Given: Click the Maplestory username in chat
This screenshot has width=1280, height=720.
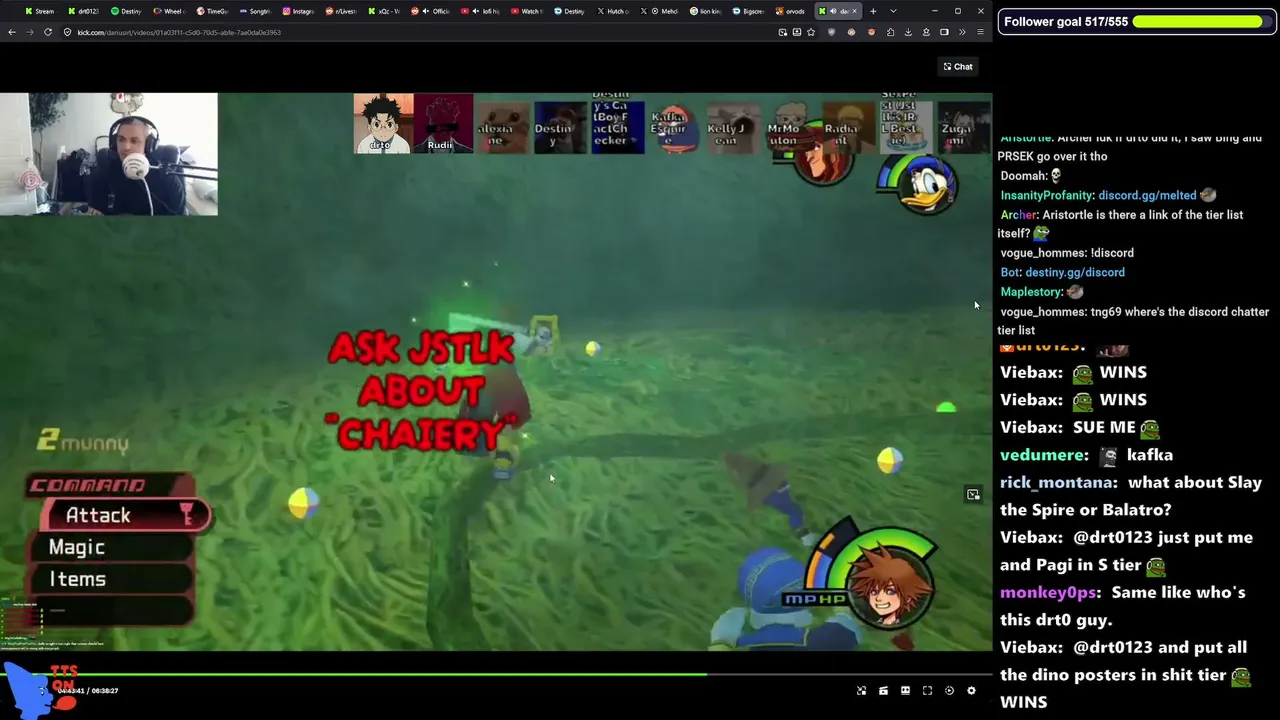Looking at the screenshot, I should coord(1031,292).
